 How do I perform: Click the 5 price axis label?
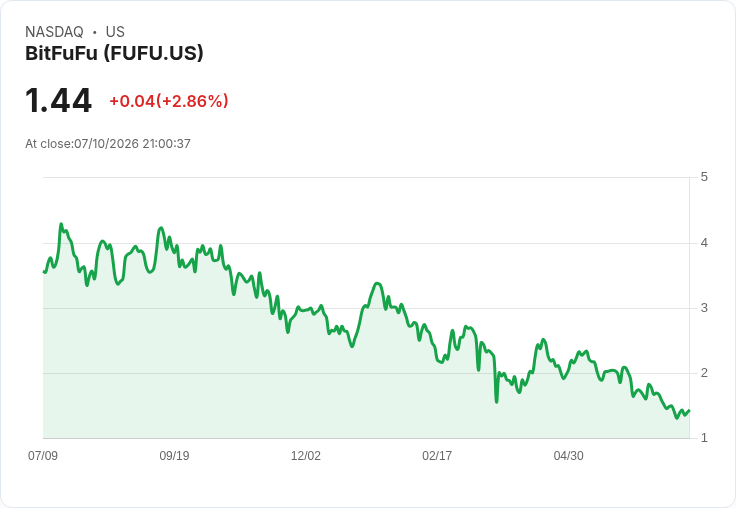704,177
